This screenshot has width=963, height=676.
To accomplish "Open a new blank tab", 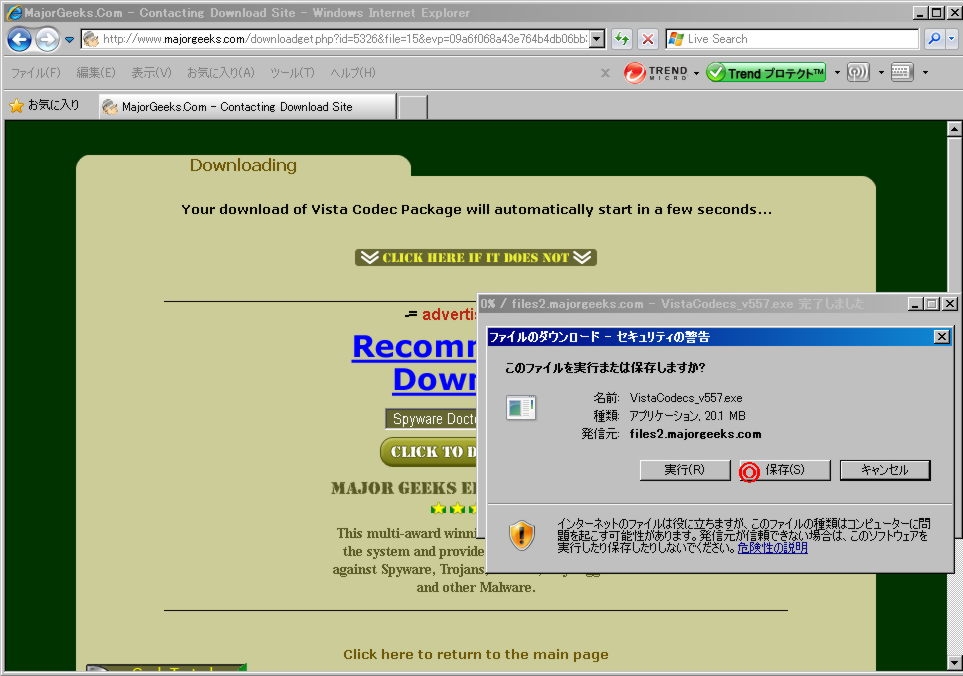I will 412,107.
